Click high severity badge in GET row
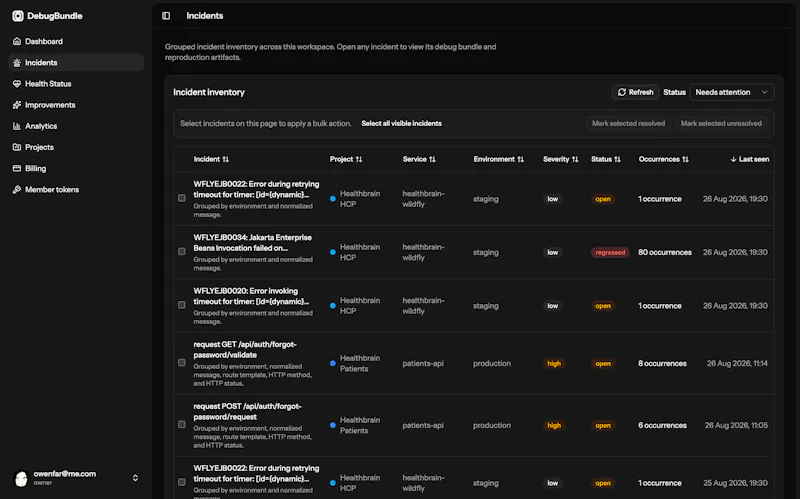This screenshot has height=499, width=800. click(554, 364)
